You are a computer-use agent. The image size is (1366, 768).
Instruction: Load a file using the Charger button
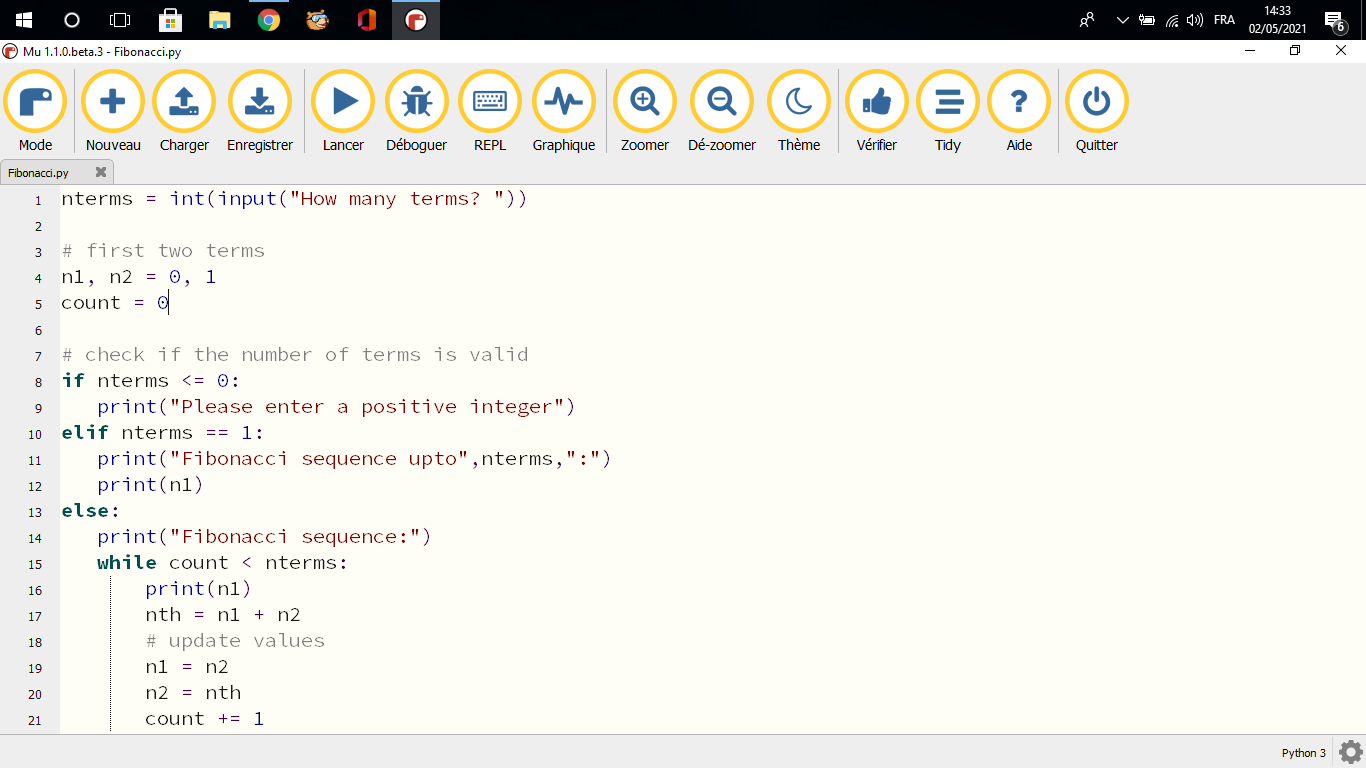tap(184, 103)
